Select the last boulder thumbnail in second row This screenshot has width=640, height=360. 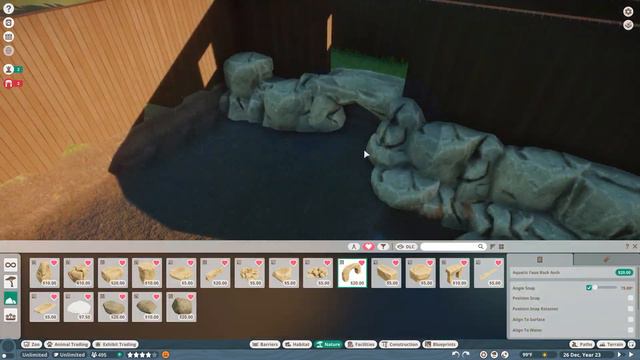coord(181,307)
